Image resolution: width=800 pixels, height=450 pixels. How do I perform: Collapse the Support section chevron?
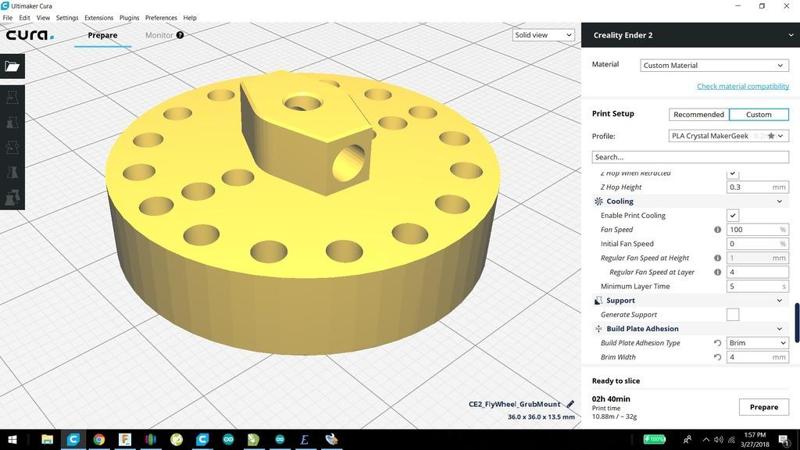tap(780, 301)
